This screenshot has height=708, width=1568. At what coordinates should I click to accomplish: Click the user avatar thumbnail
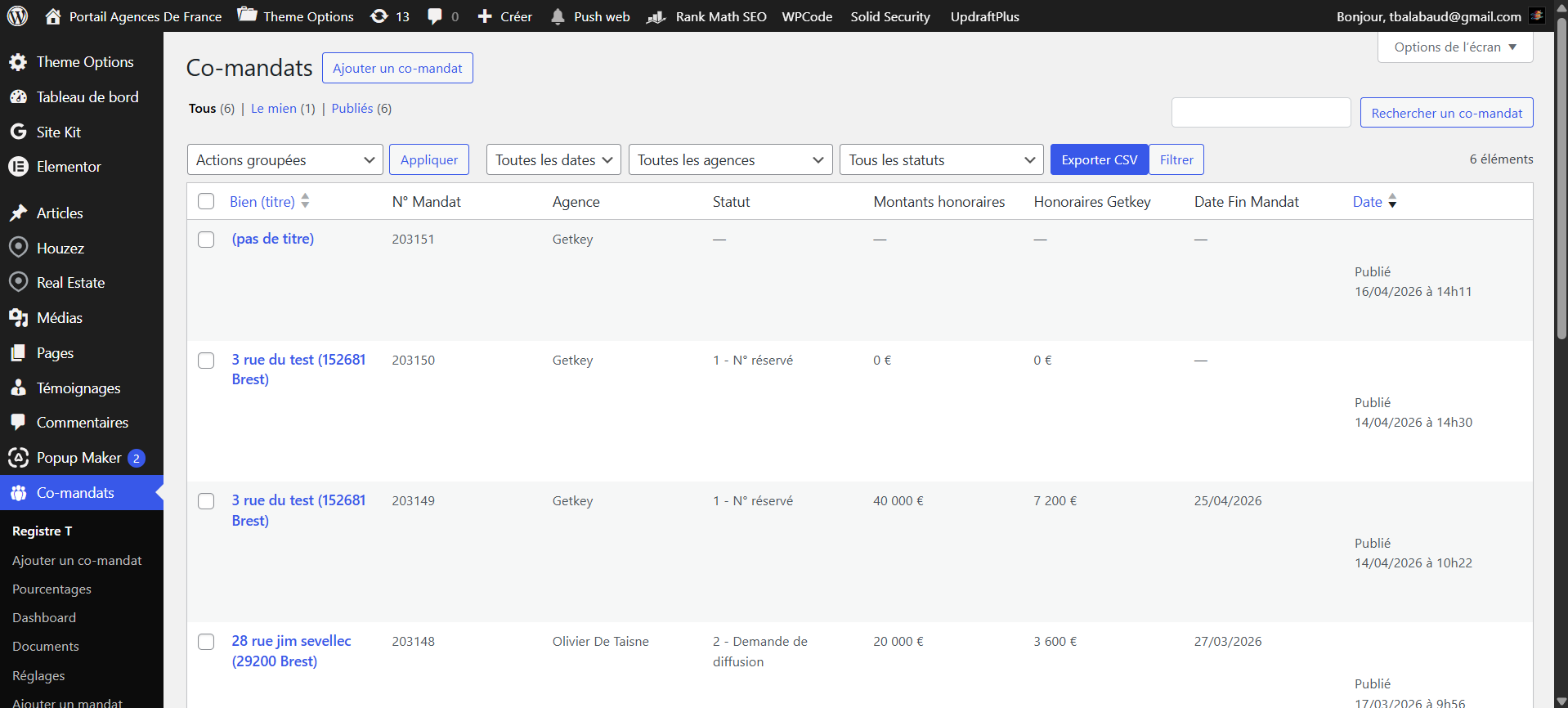pyautogui.click(x=1537, y=16)
